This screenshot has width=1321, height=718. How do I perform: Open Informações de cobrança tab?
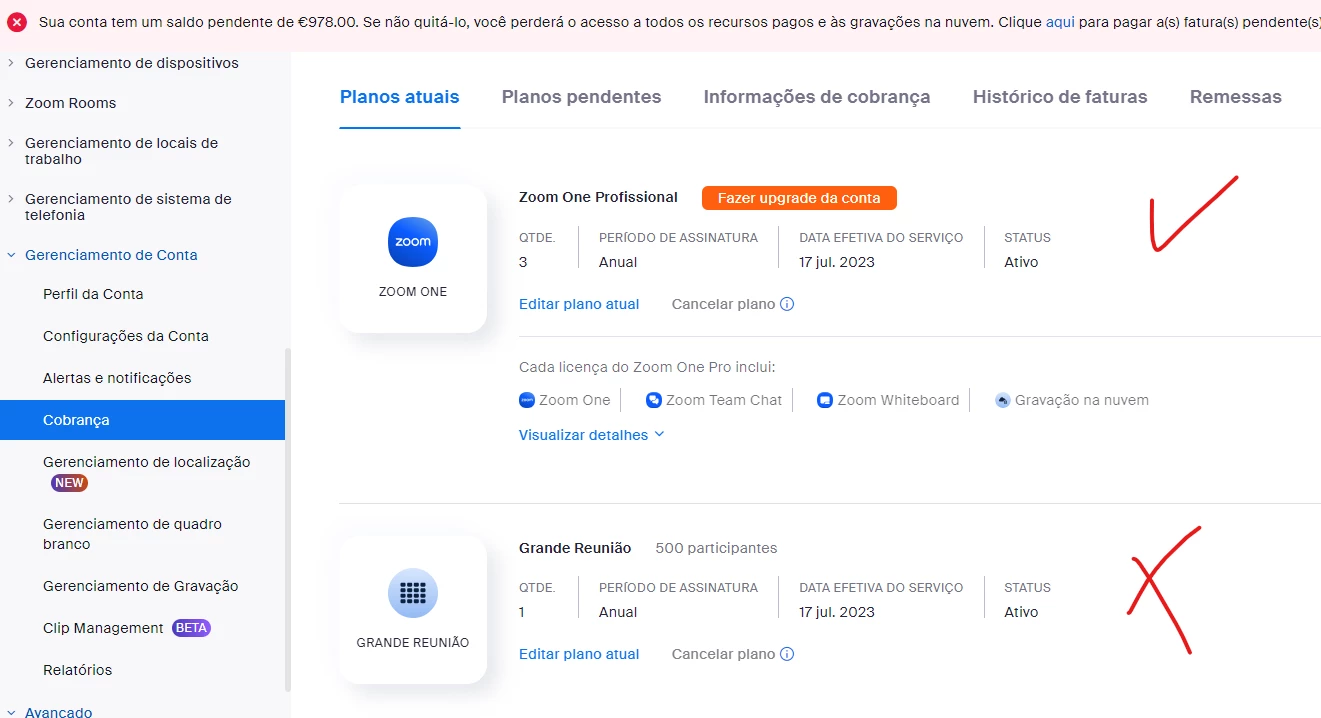coord(817,97)
